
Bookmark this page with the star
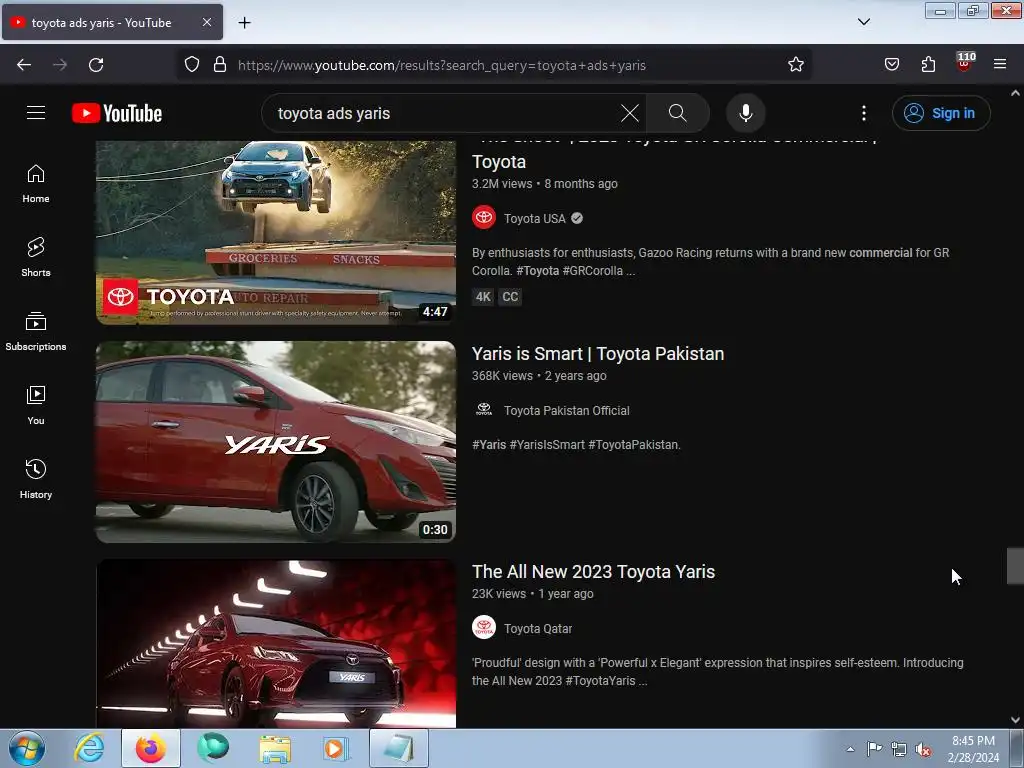click(x=795, y=65)
